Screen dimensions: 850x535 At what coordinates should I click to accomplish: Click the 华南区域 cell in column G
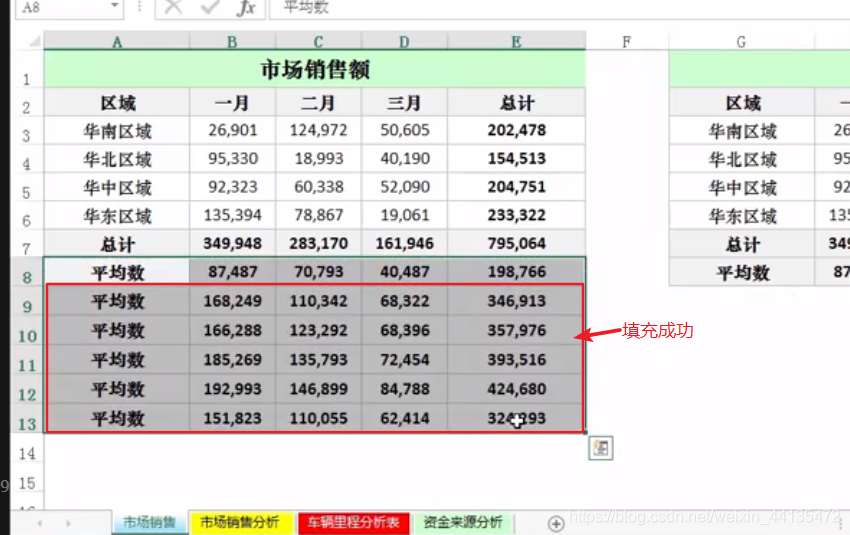742,131
